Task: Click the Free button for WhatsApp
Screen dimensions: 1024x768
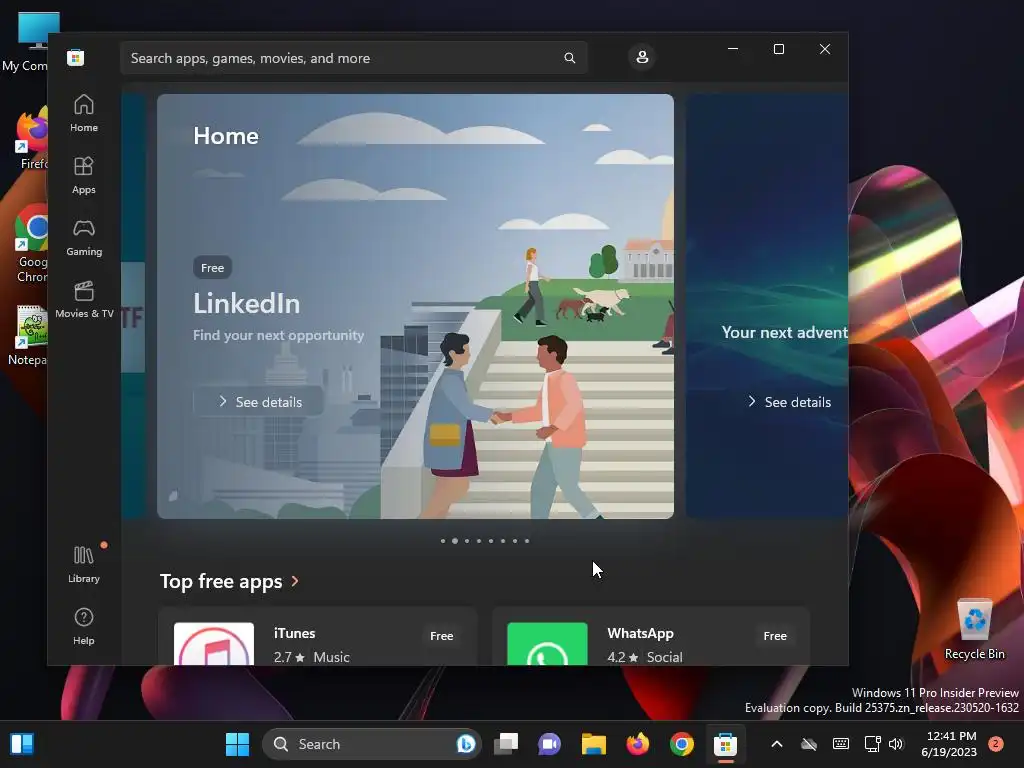Action: [x=775, y=635]
